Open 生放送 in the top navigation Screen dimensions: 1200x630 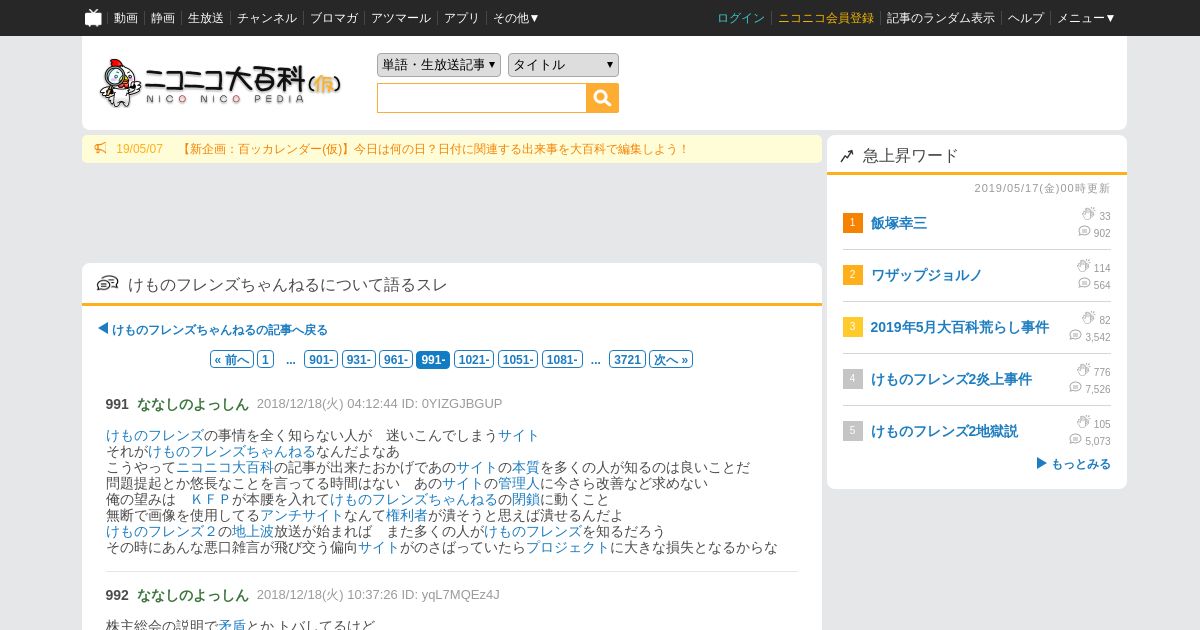(206, 18)
